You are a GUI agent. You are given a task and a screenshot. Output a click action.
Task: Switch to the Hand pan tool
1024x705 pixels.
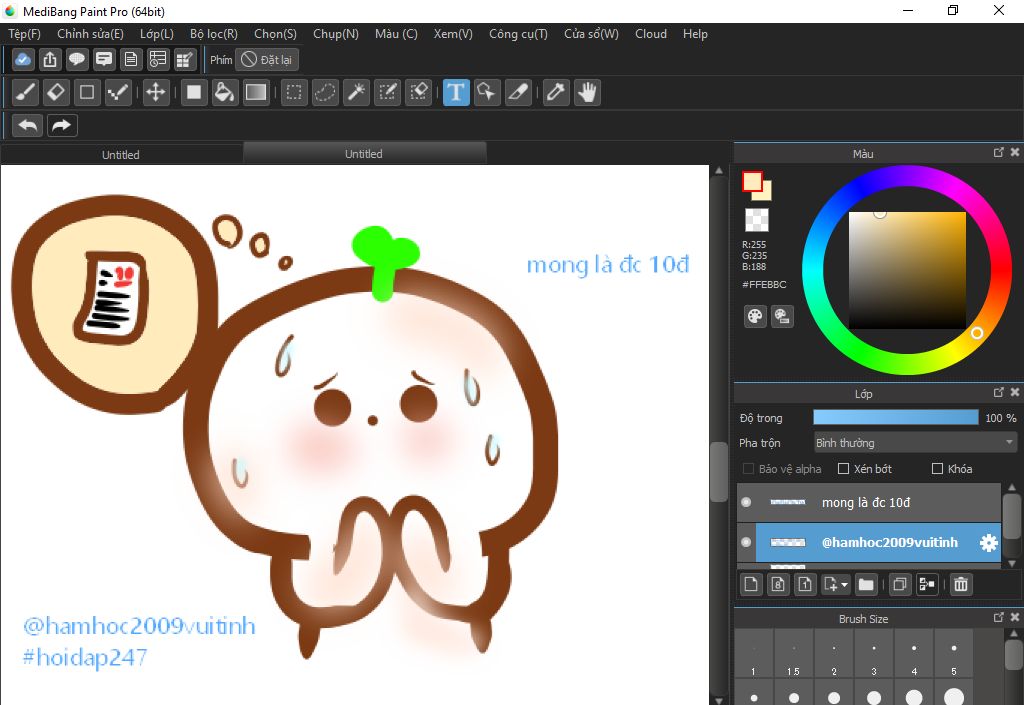(587, 93)
